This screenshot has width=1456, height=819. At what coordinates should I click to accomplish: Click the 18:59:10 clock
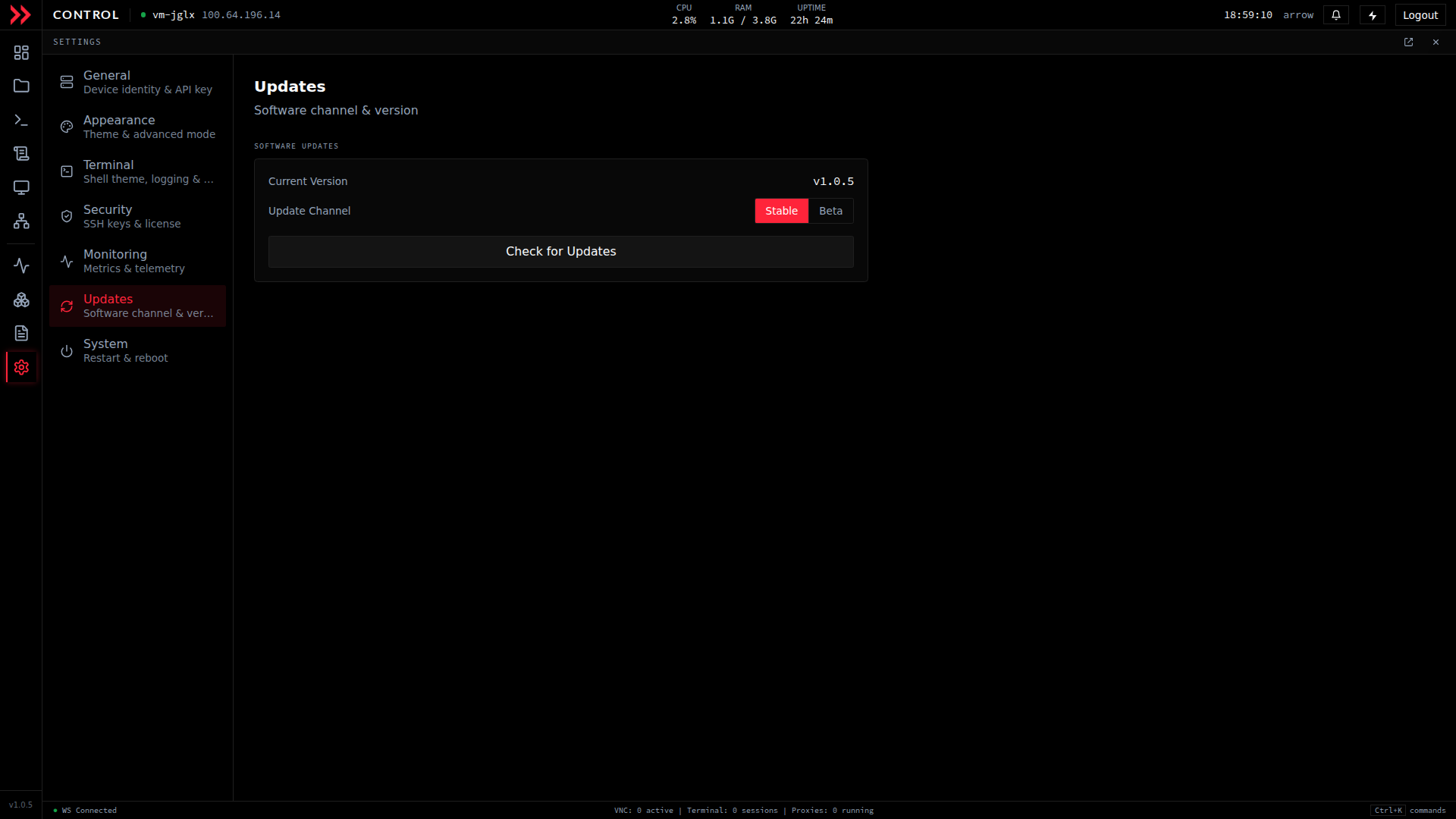click(x=1247, y=15)
